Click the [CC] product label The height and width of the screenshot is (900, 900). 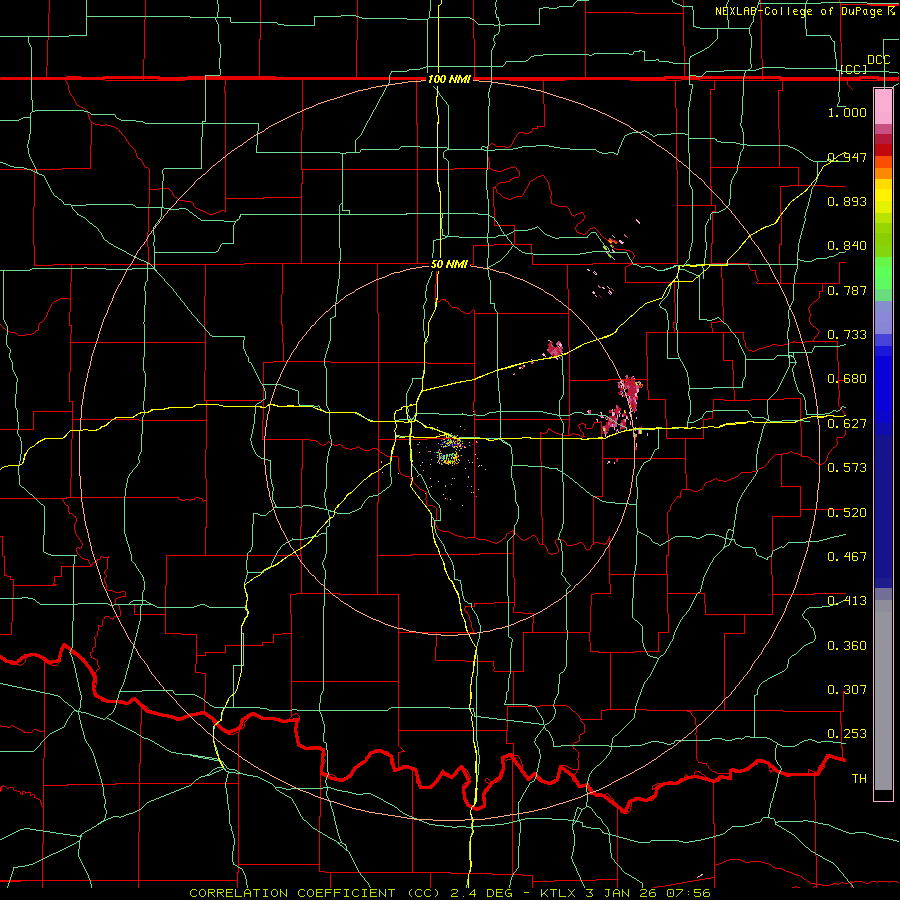[x=853, y=69]
